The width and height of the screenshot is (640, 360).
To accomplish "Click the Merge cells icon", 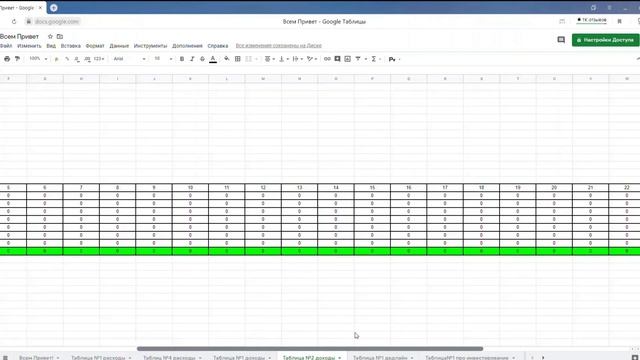I will [248, 59].
